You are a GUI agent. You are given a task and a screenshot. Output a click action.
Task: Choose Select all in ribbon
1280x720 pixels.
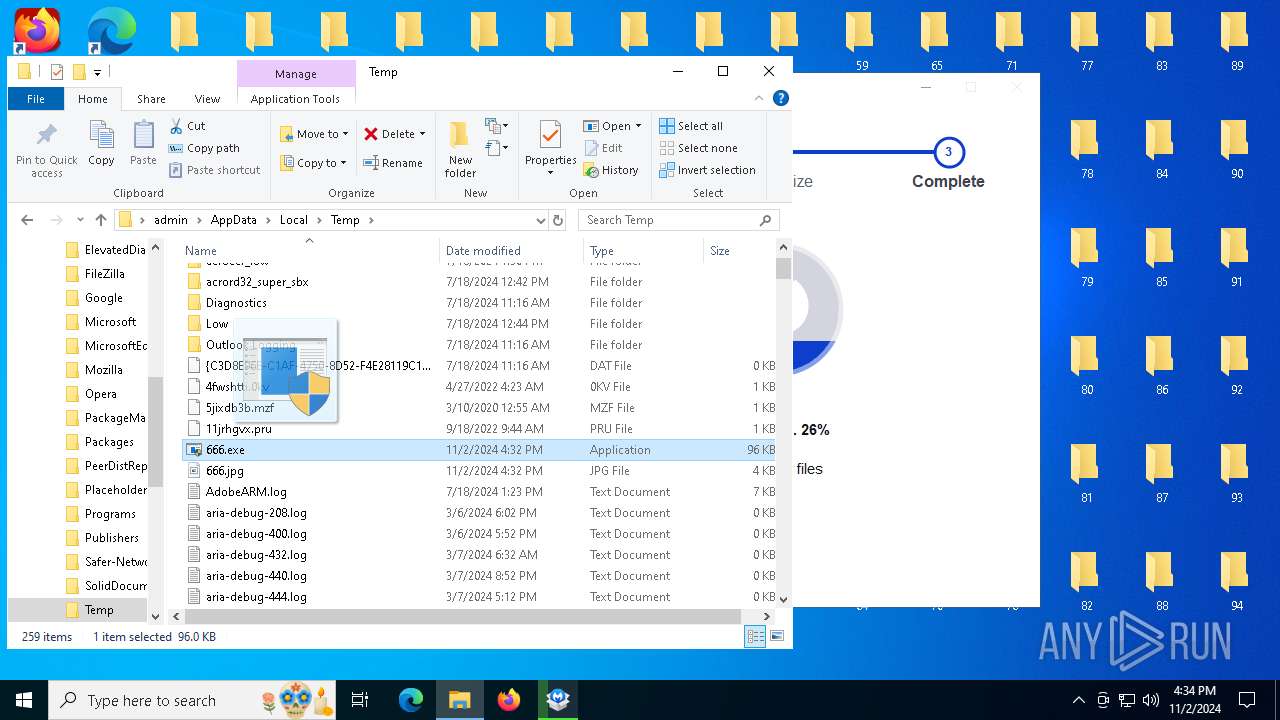point(691,126)
